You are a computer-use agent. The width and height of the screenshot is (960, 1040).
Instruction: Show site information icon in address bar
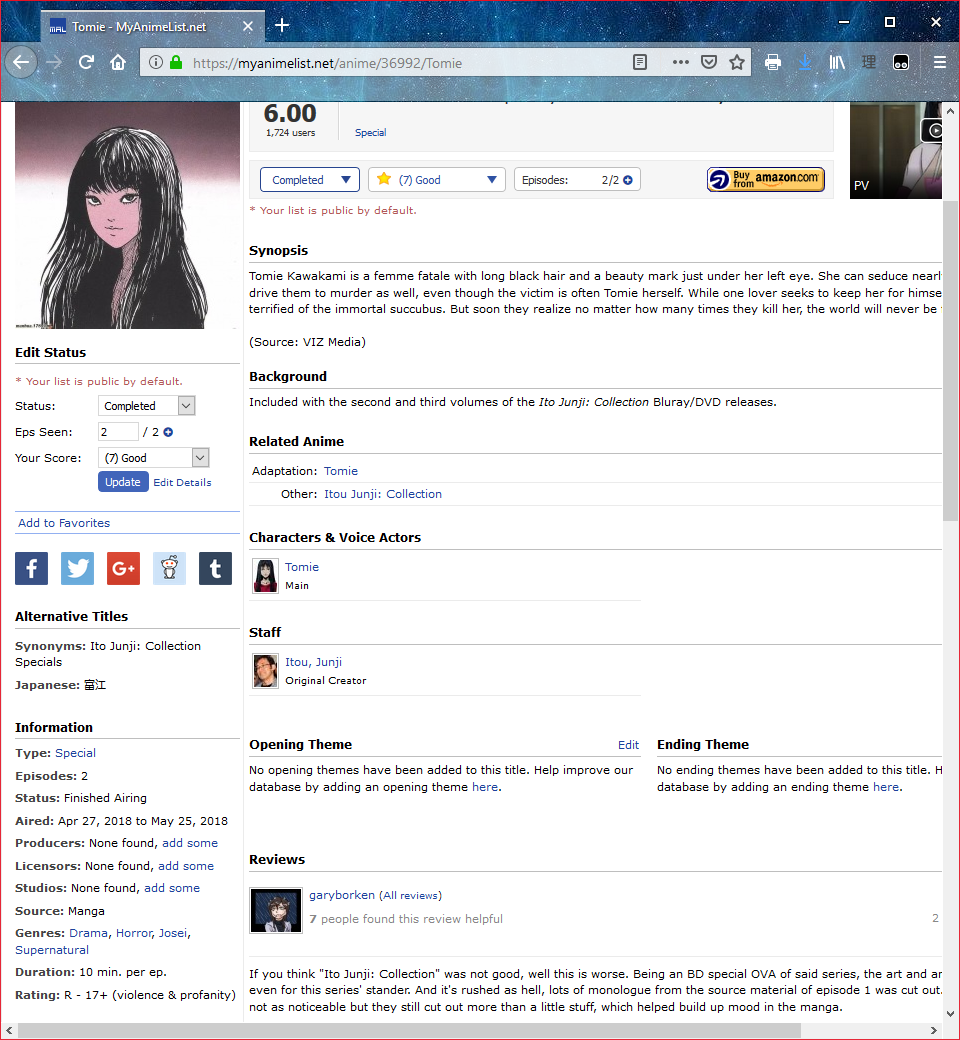pyautogui.click(x=156, y=63)
